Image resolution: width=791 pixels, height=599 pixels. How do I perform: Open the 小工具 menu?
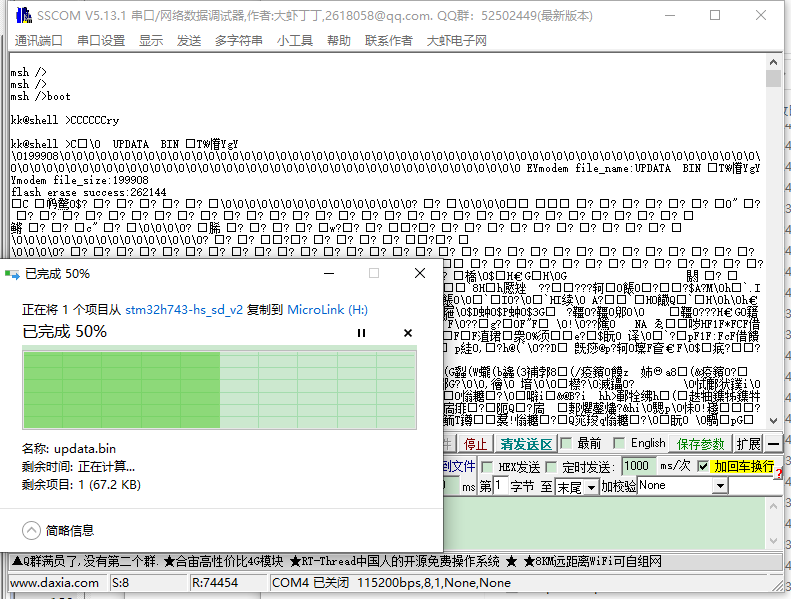pyautogui.click(x=295, y=40)
